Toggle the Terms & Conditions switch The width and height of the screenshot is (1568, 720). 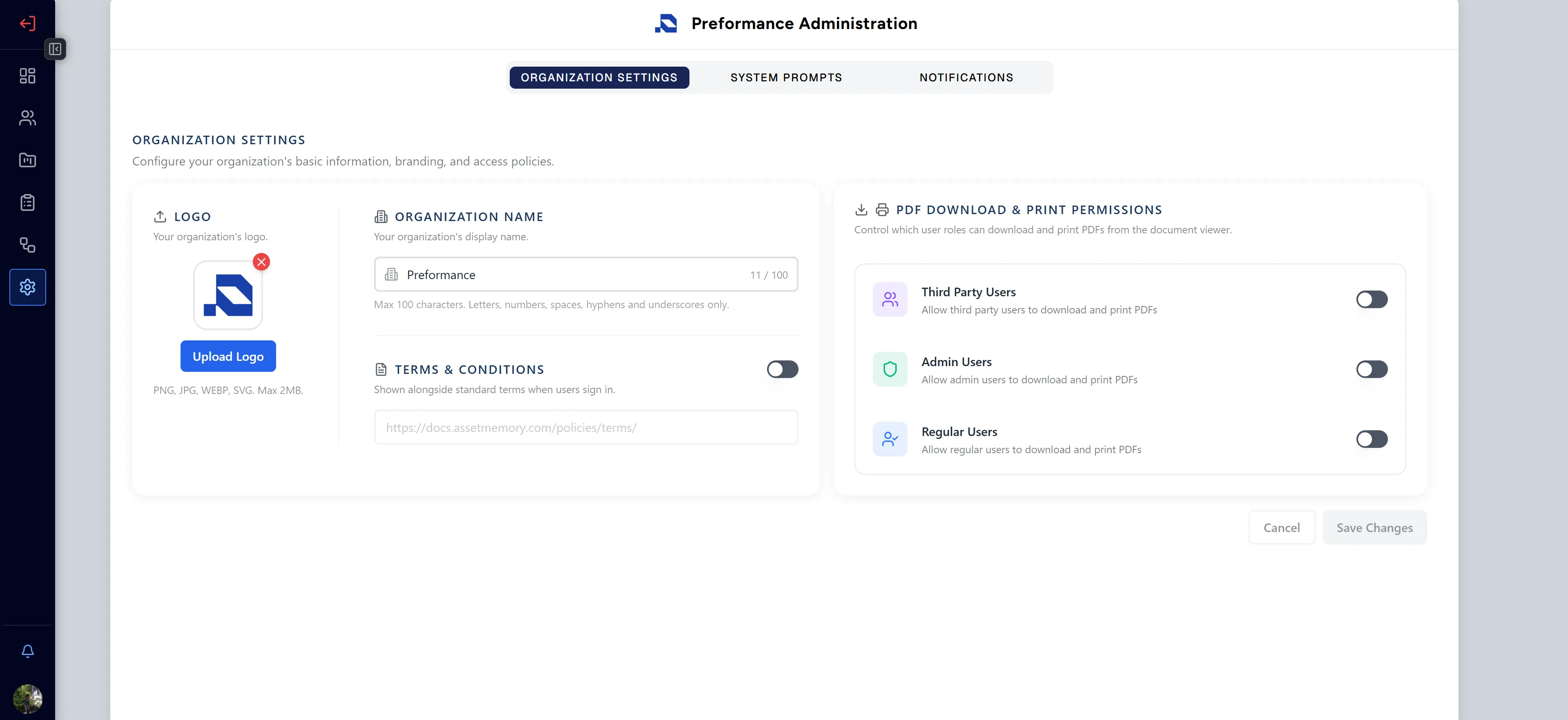pyautogui.click(x=782, y=370)
